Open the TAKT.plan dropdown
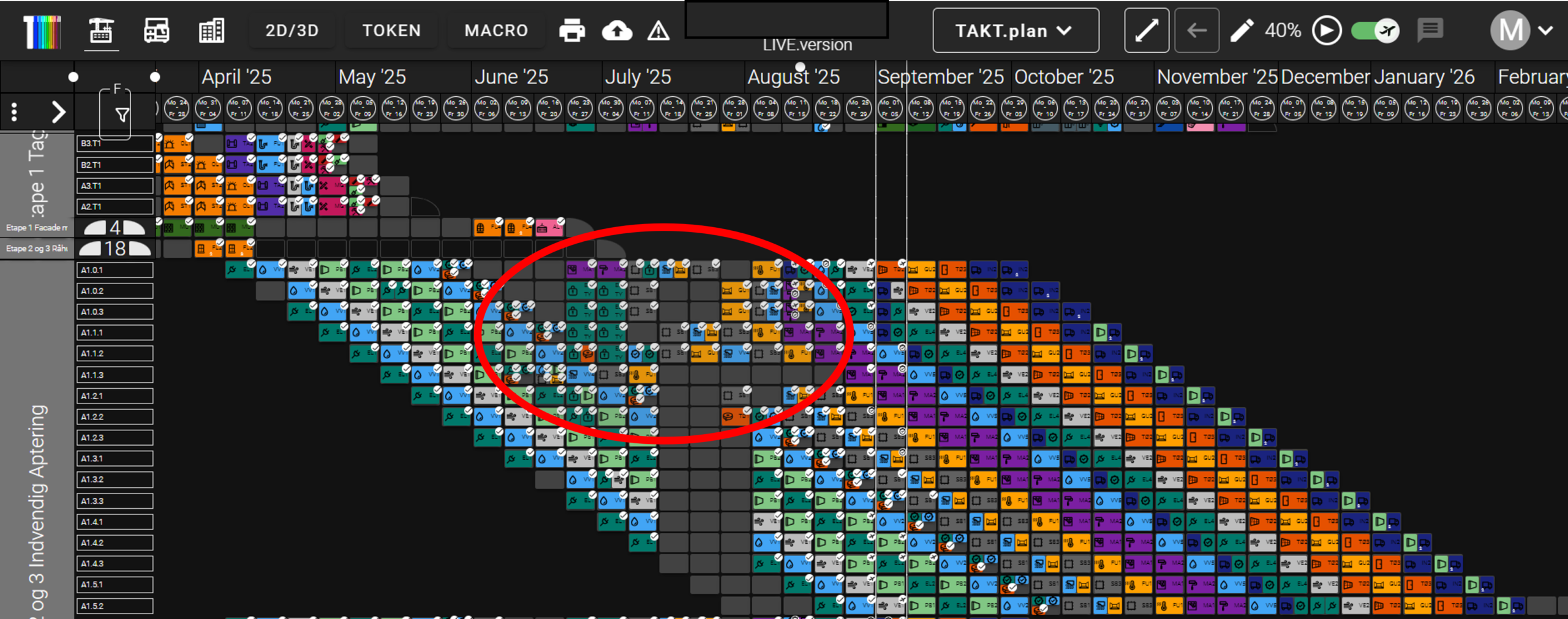 pos(1016,31)
